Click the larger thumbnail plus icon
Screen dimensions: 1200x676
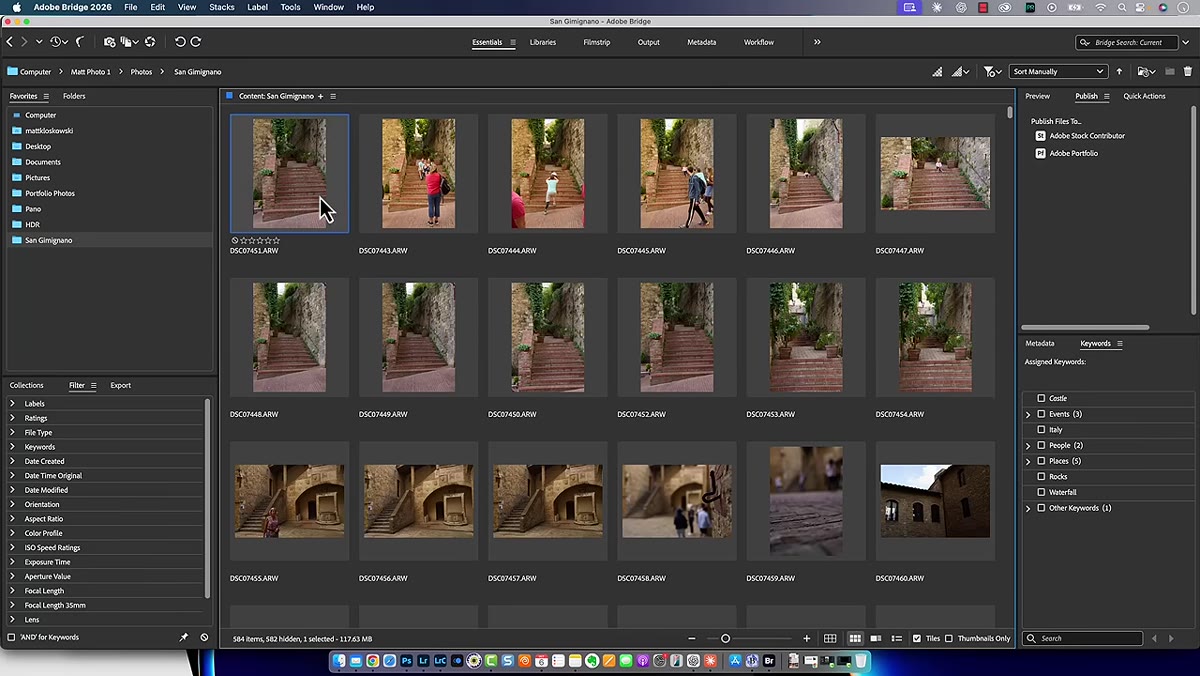[x=806, y=638]
